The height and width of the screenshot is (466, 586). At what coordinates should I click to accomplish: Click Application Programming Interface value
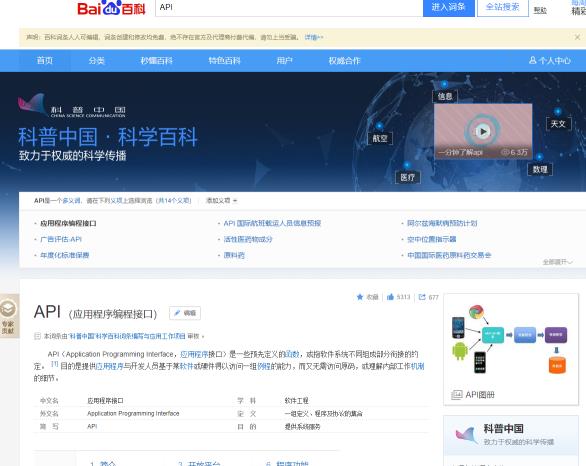coord(133,414)
